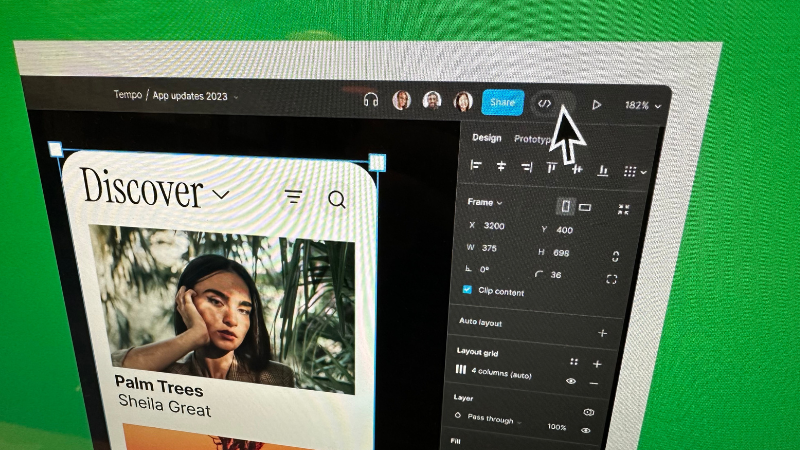Click the blue Share button
The width and height of the screenshot is (800, 450).
click(x=503, y=102)
